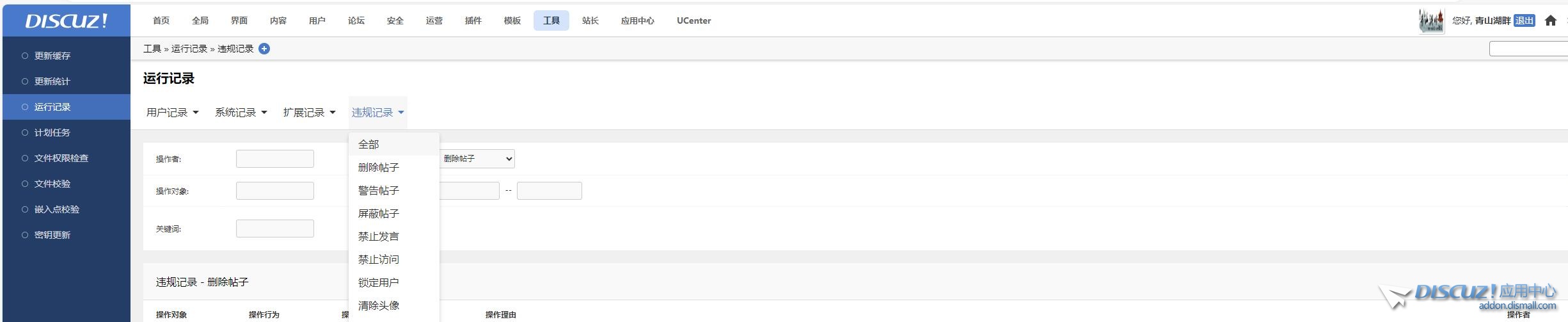Open the 删除帖子 select box

477,159
